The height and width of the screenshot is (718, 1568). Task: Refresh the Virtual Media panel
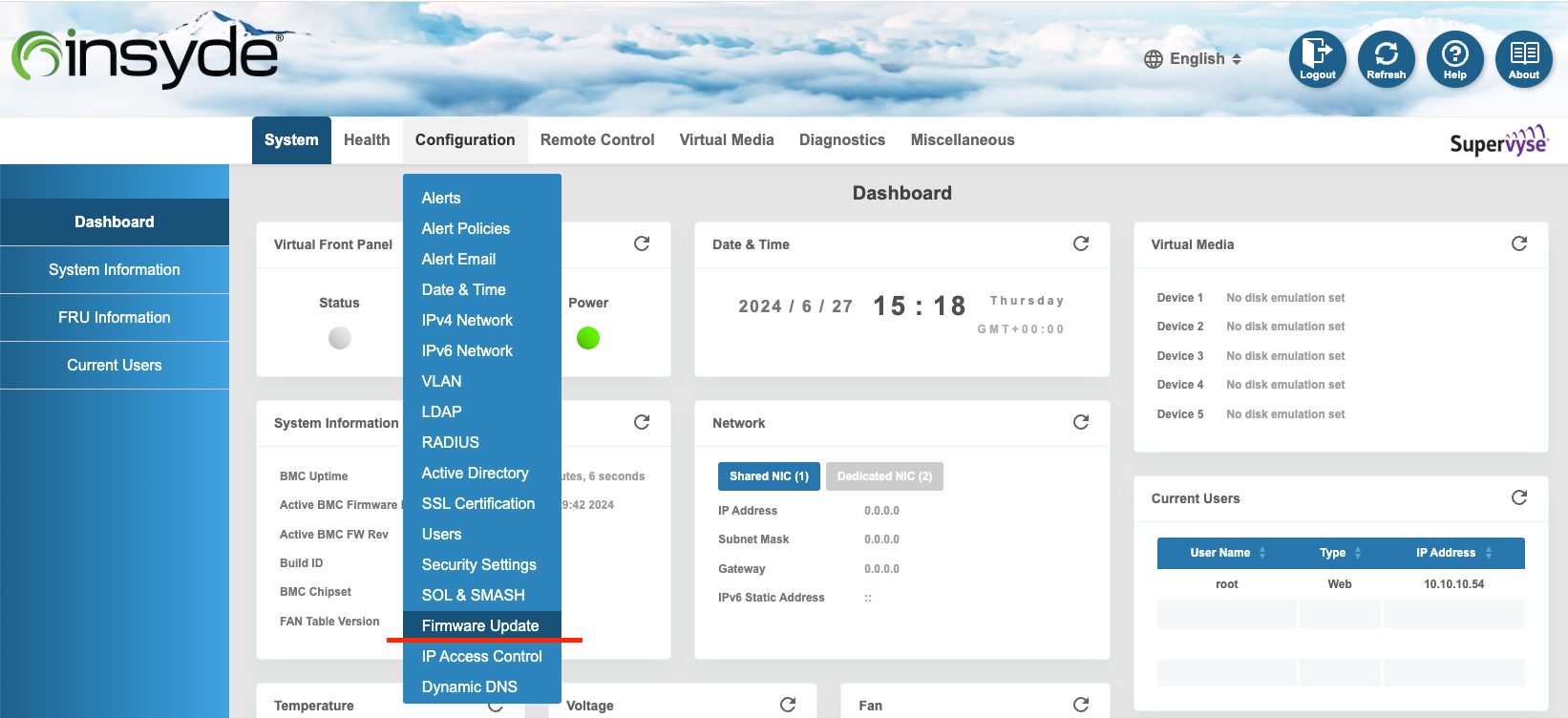click(1518, 244)
